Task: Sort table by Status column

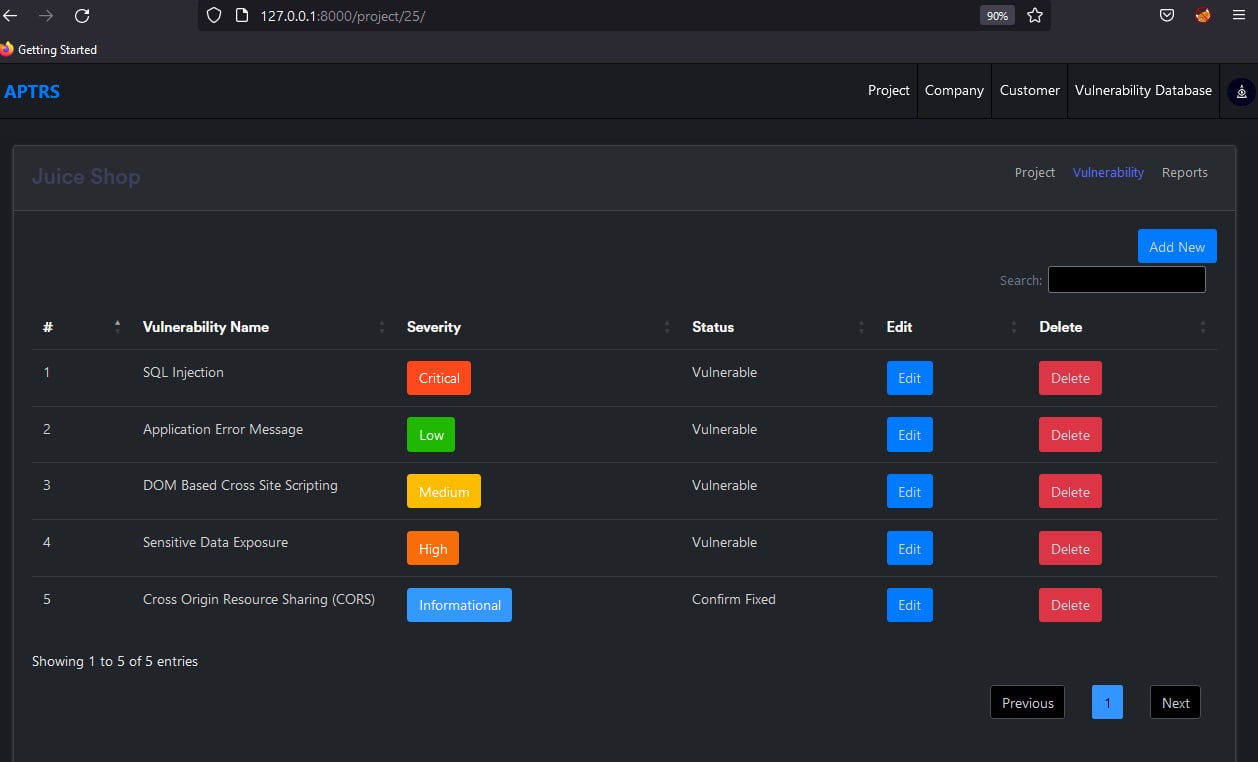Action: point(777,327)
